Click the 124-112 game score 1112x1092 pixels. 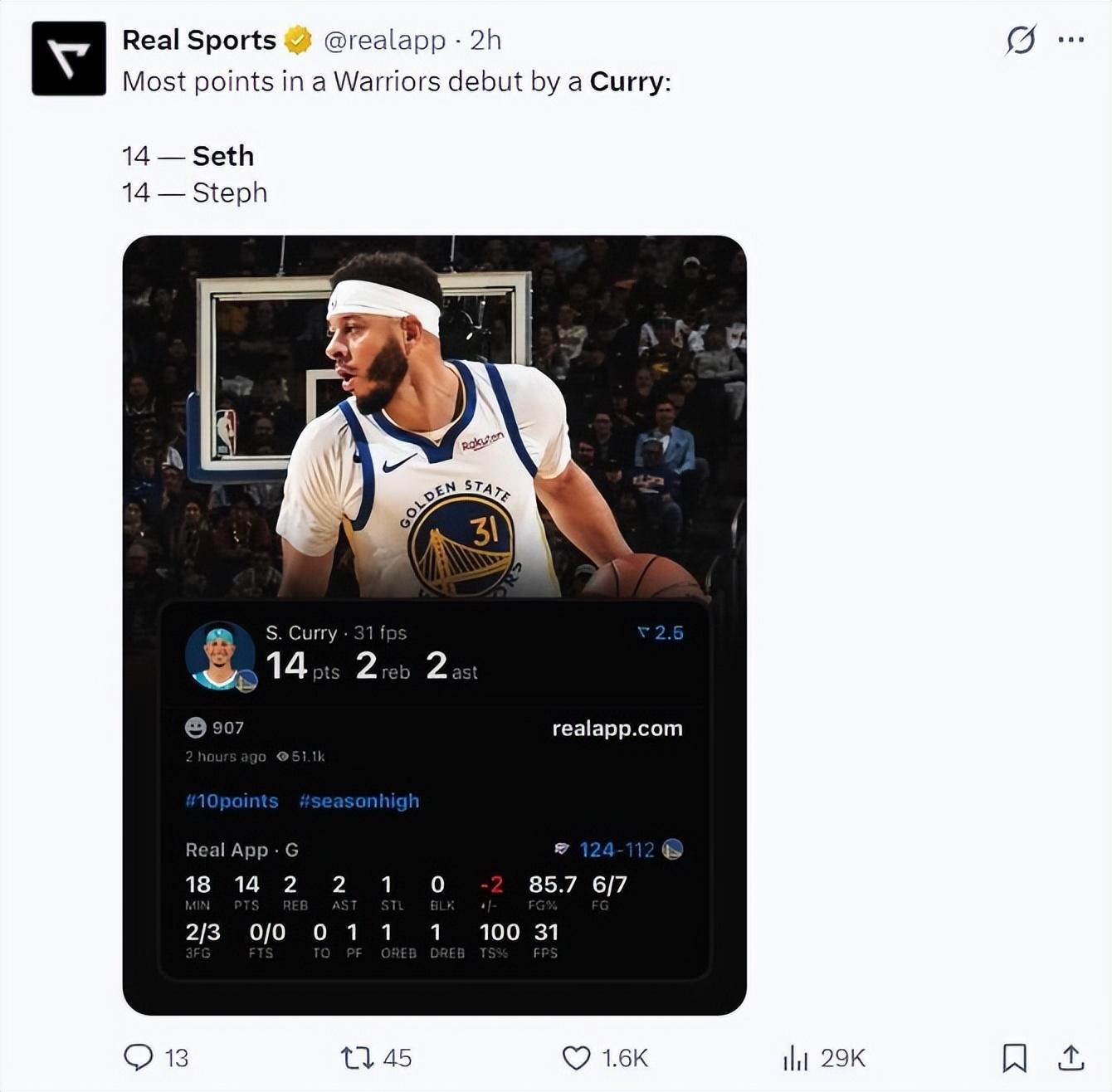tap(617, 850)
